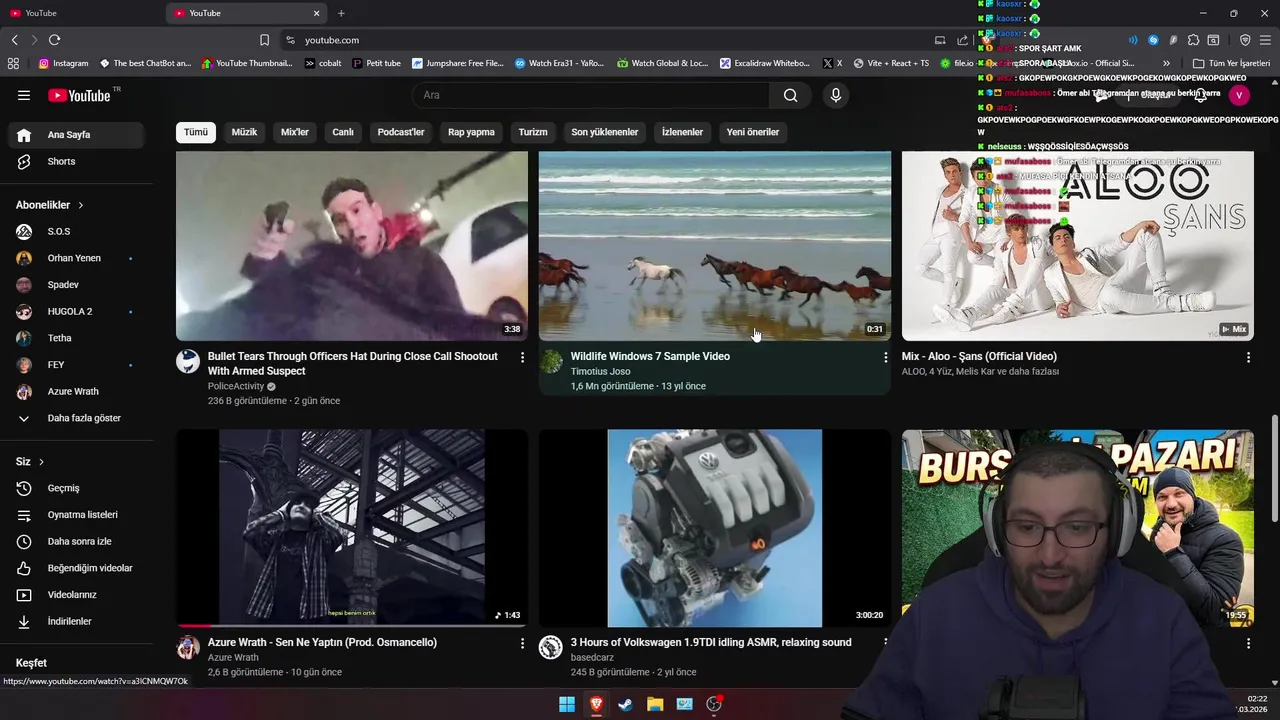Open PoliceActivity channel avatar
The height and width of the screenshot is (720, 1280).
tap(188, 361)
